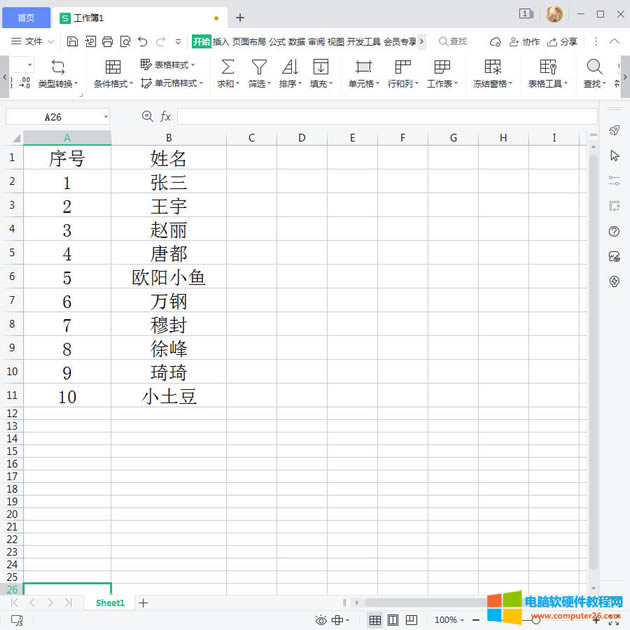Click the 分享 share button
Screen dimensions: 630x630
click(x=562, y=41)
